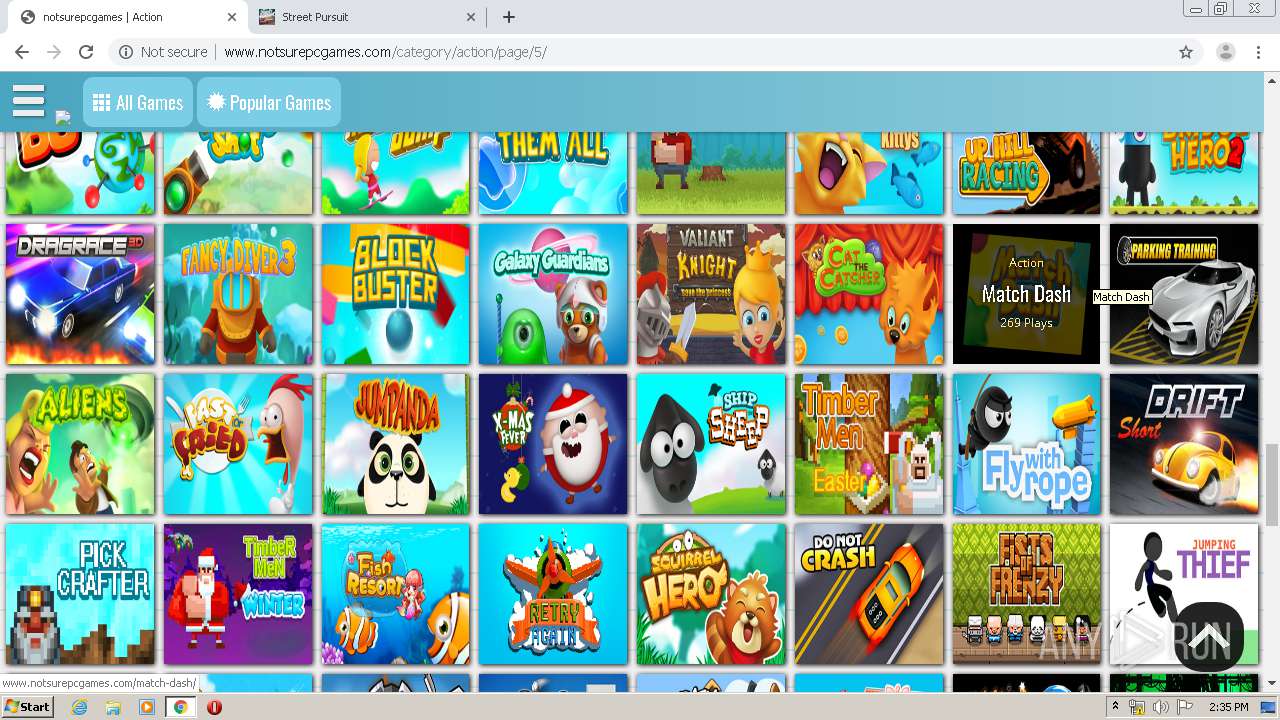Open the Squirrel Hero game
Viewport: 1280px width, 720px height.
click(x=711, y=594)
